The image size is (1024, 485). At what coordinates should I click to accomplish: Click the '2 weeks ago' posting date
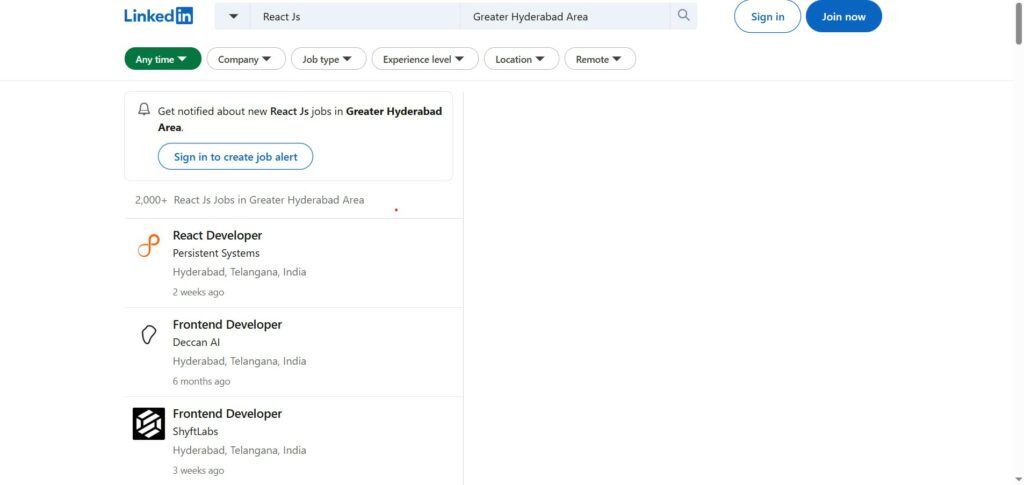199,292
